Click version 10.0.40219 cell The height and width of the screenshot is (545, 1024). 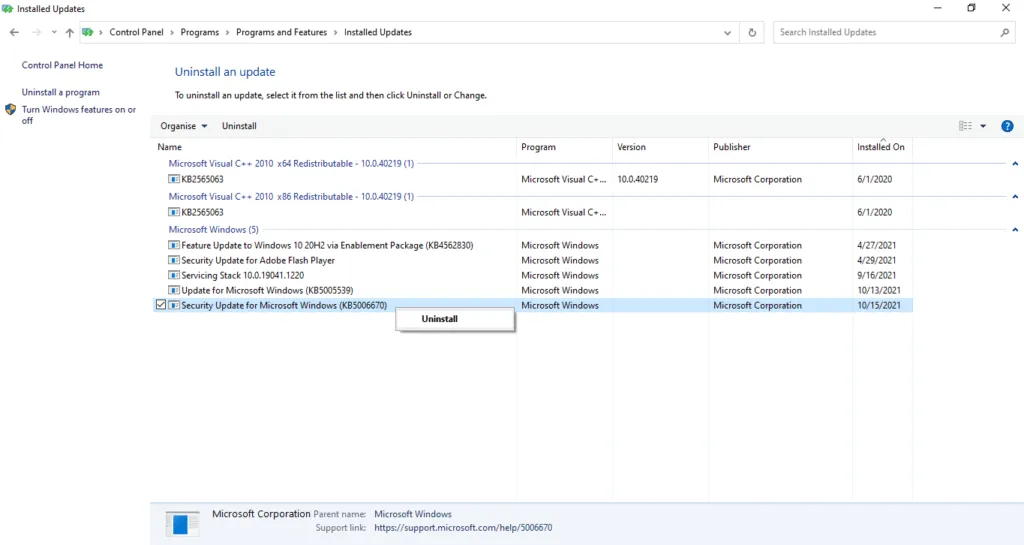point(637,179)
